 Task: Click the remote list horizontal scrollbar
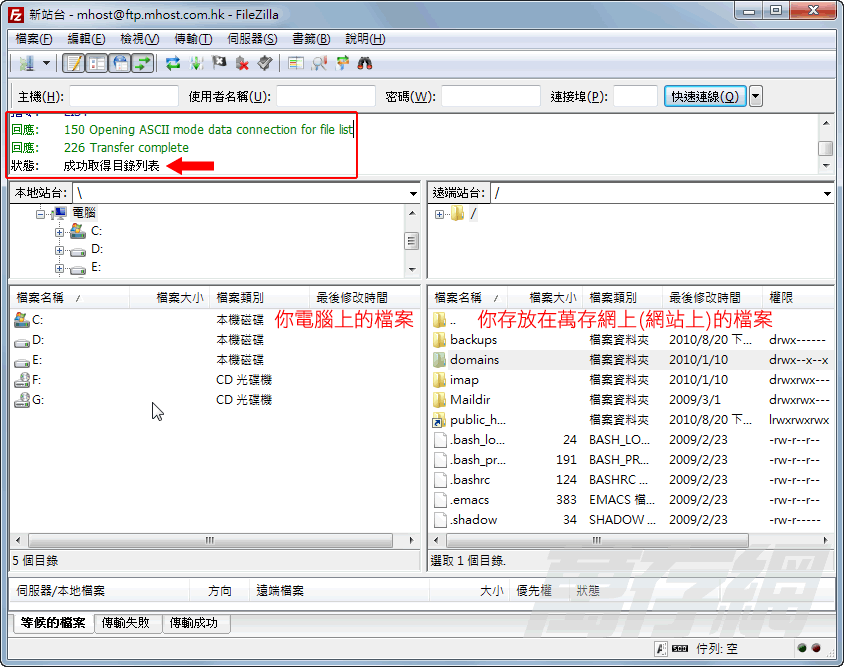(x=597, y=540)
